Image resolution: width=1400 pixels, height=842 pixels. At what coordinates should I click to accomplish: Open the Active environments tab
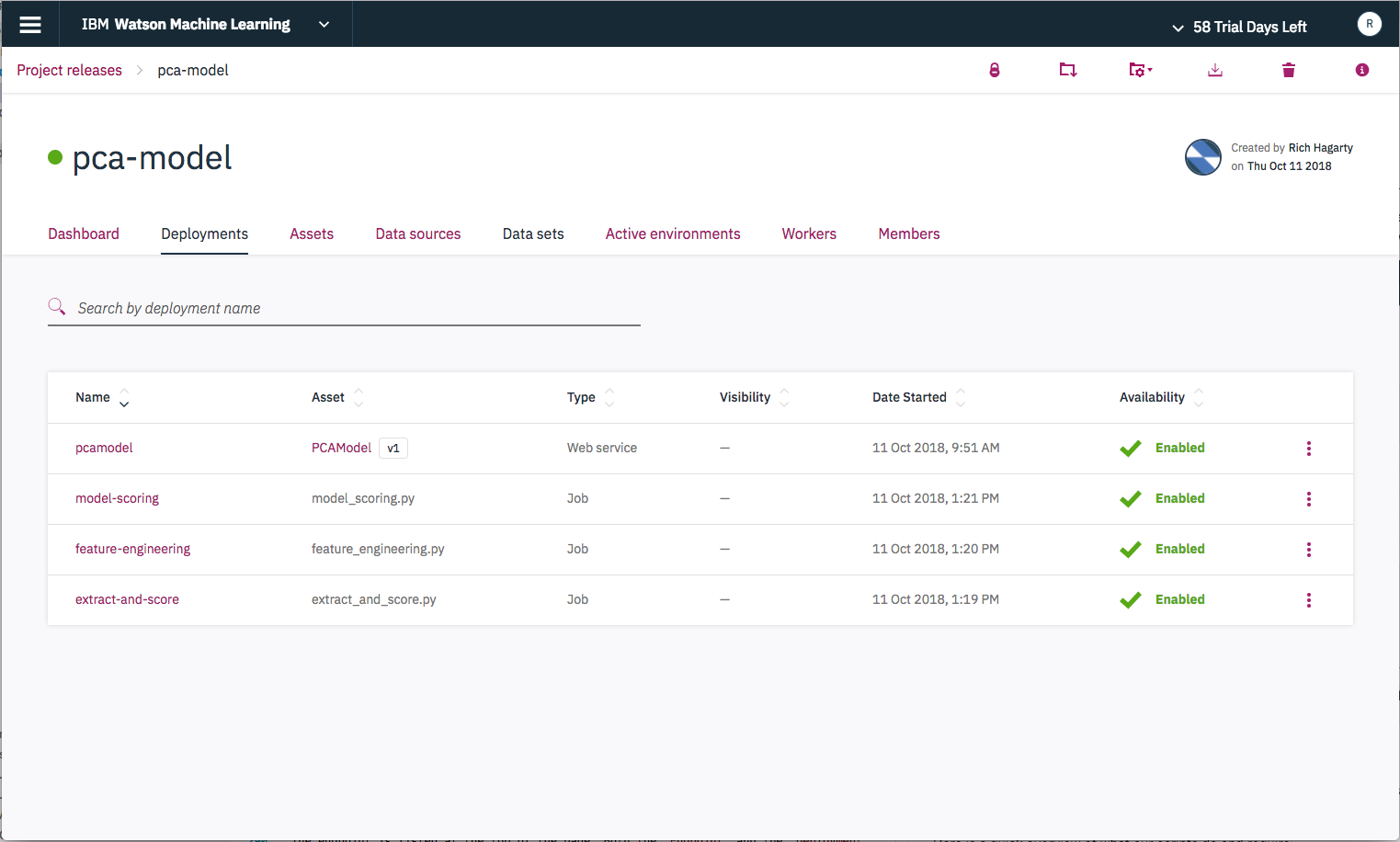(673, 233)
